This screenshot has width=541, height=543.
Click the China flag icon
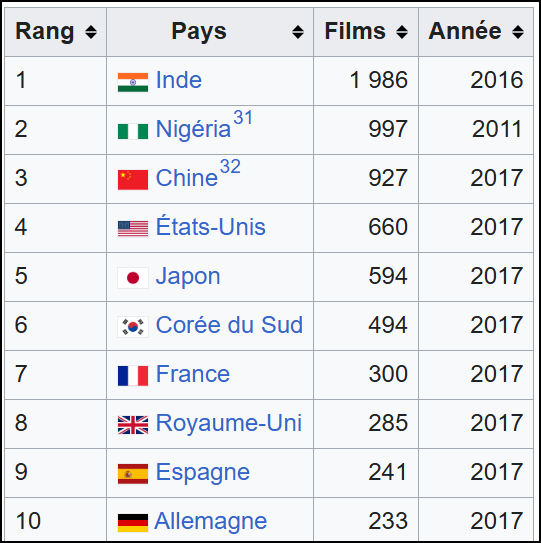click(x=133, y=180)
